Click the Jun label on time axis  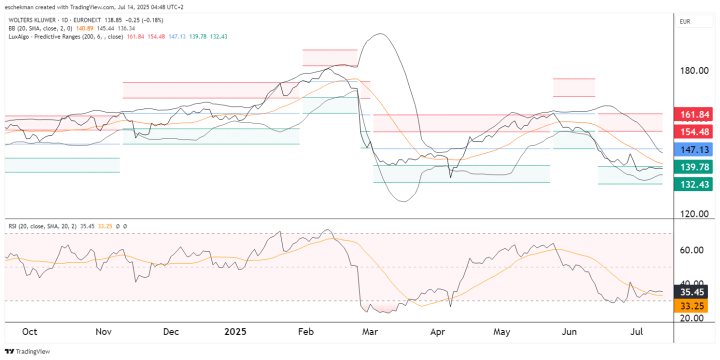(x=569, y=332)
